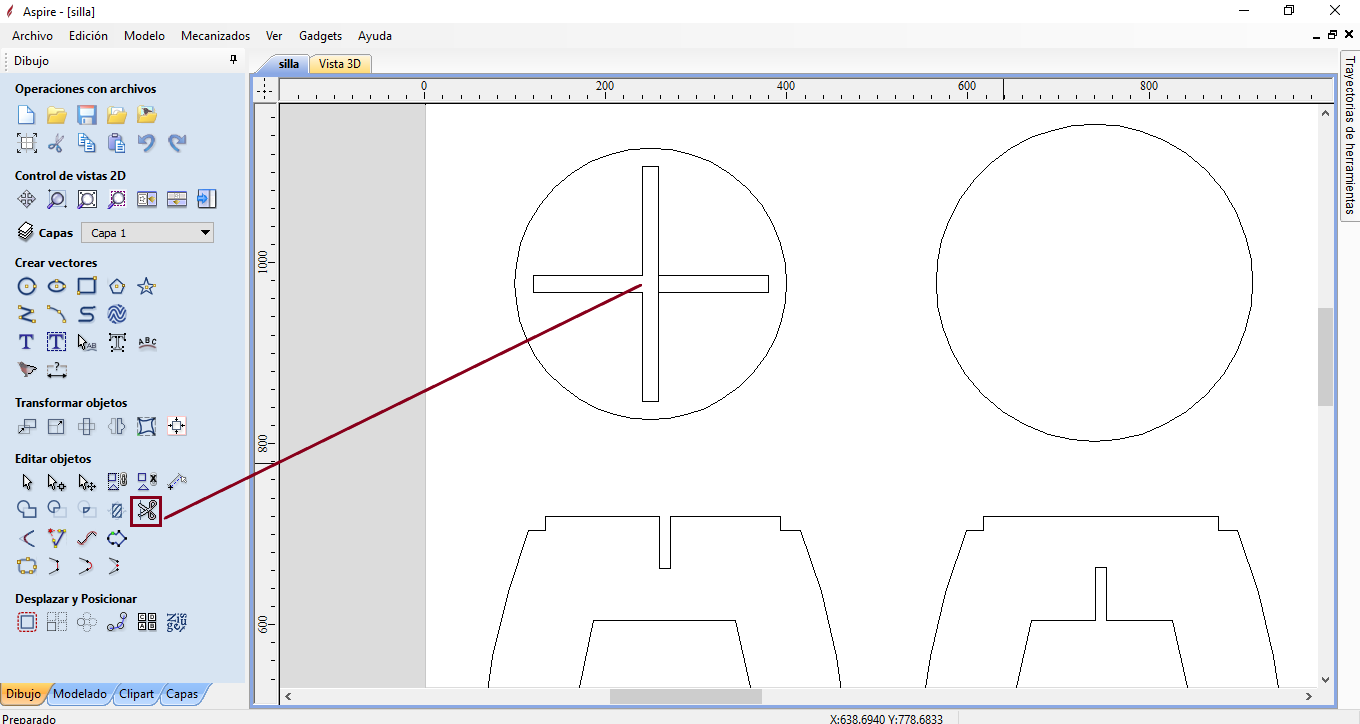Toggle the Dibujo panel pin

pyautogui.click(x=234, y=61)
